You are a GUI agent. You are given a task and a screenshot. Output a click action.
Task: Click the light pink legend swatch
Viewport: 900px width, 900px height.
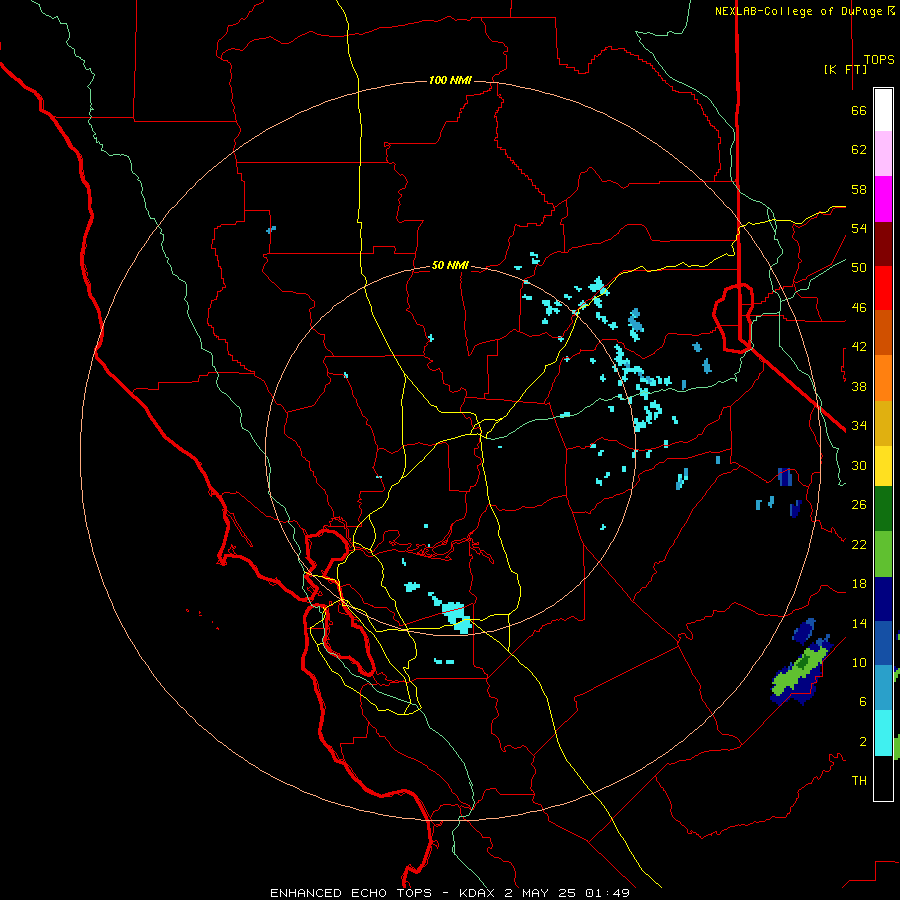coord(883,154)
